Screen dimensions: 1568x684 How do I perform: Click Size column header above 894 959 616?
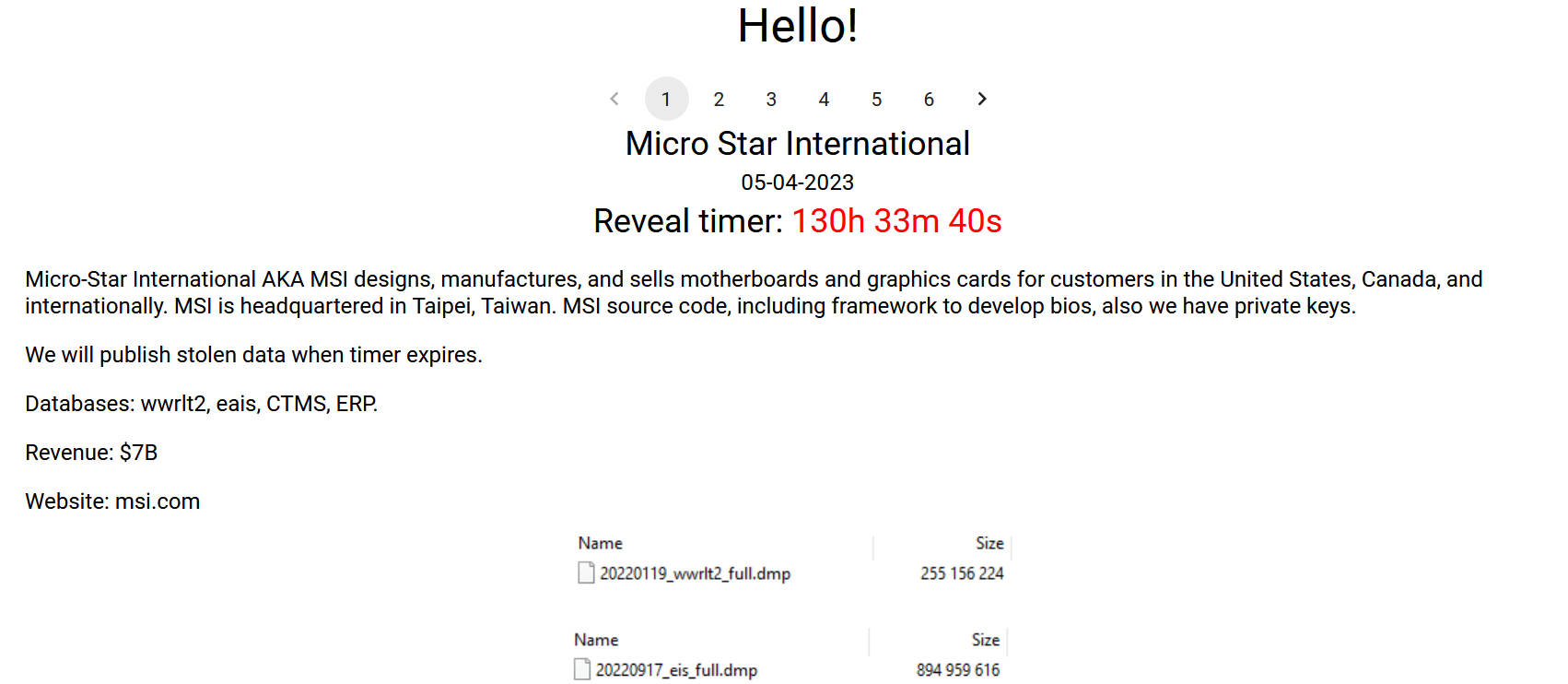[x=985, y=640]
